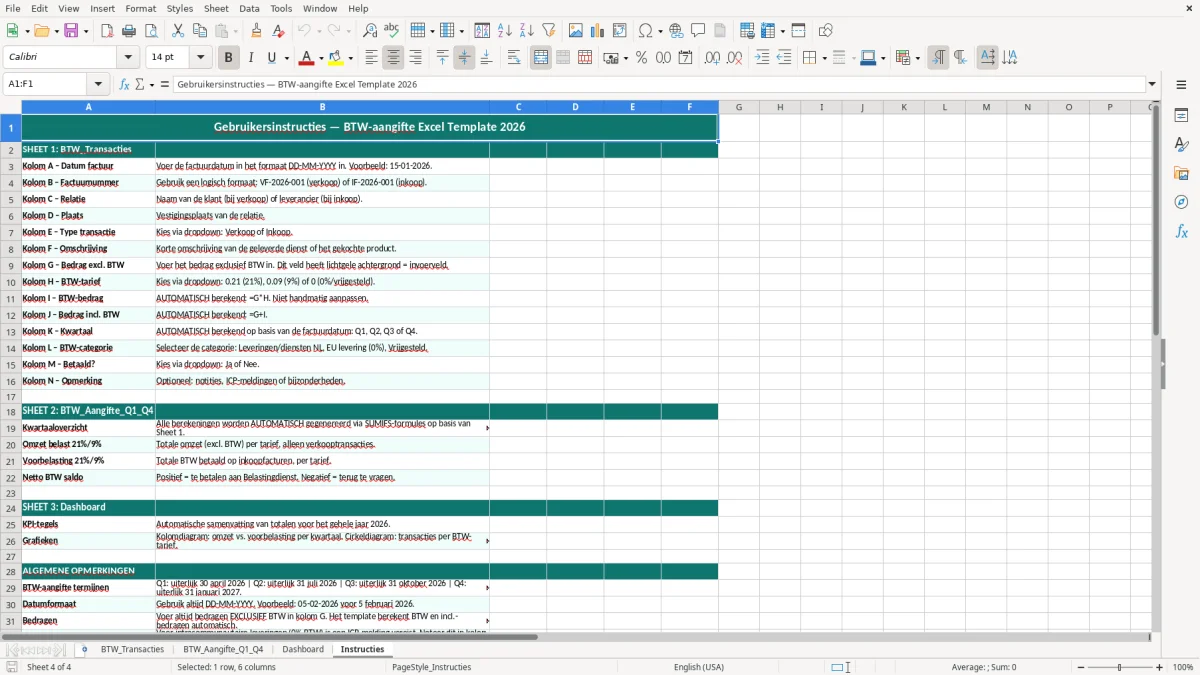Open the Sheet menu
The image size is (1200, 675).
[x=216, y=8]
